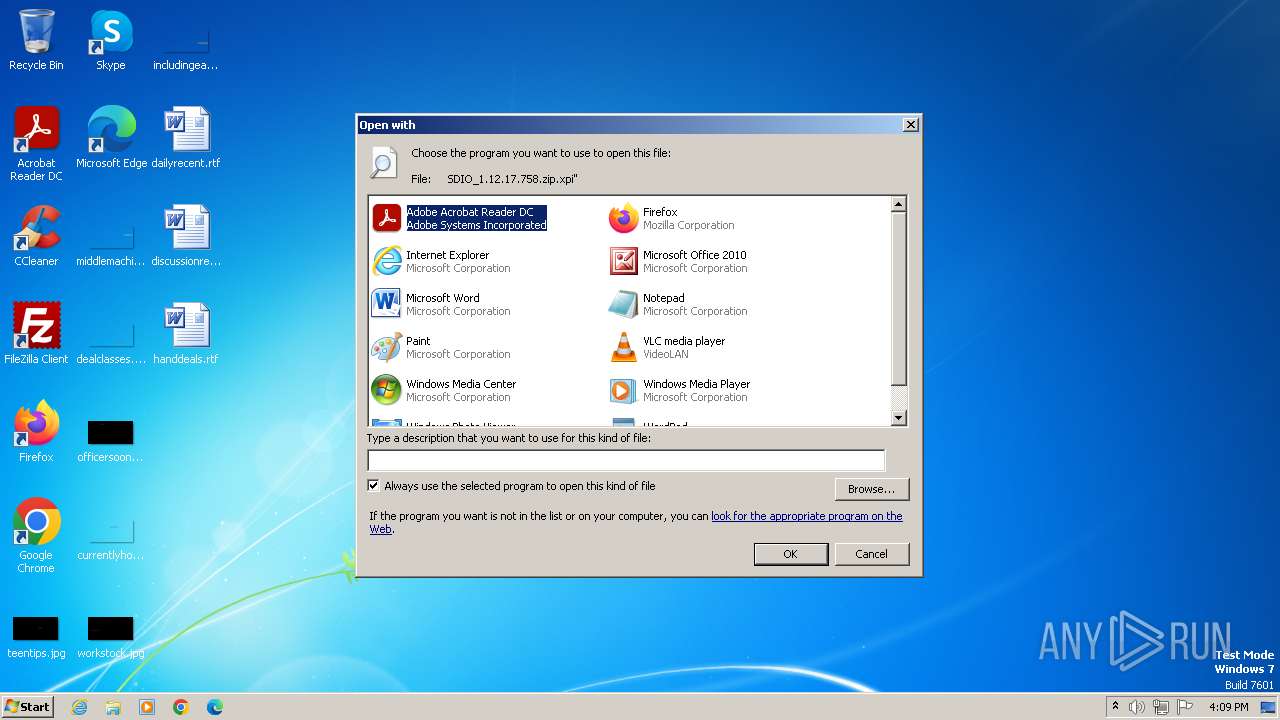Select teentips.jpg desktop file
This screenshot has height=720, width=1280.
tap(36, 636)
